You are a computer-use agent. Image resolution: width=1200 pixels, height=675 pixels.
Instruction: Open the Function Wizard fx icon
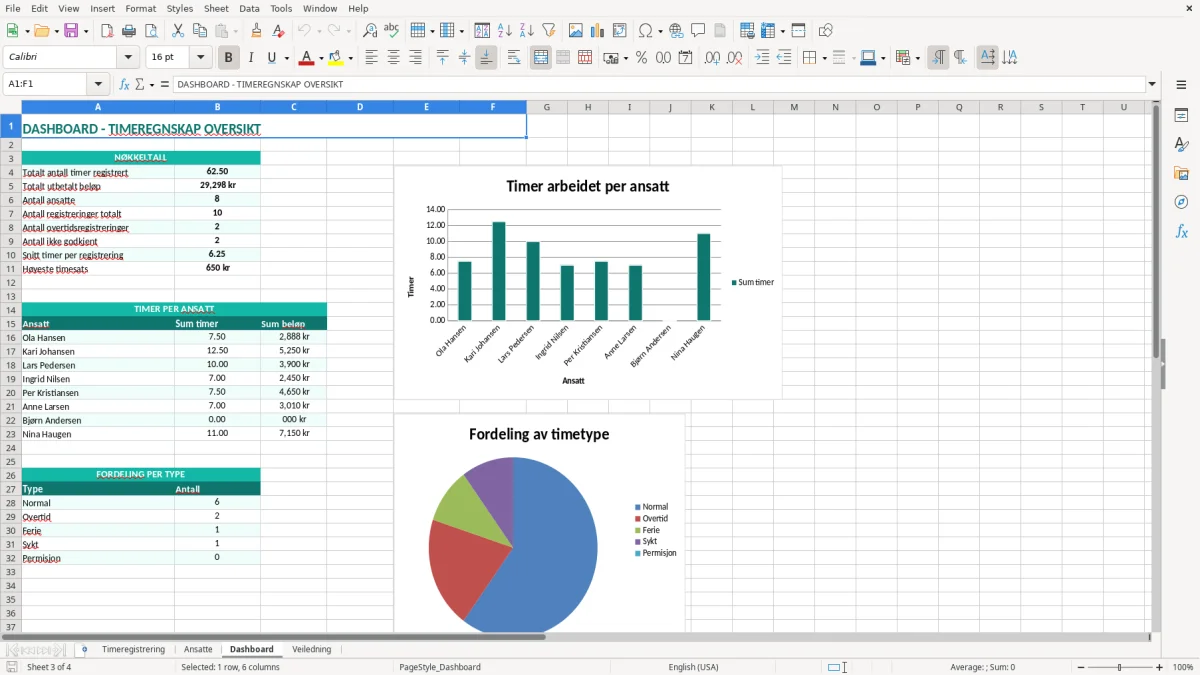pyautogui.click(x=124, y=84)
